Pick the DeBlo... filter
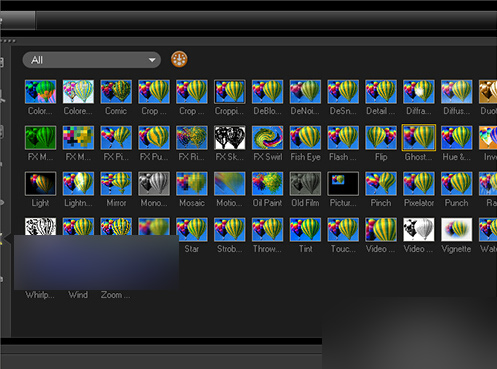Screen dimensions: 497x369 [267, 92]
